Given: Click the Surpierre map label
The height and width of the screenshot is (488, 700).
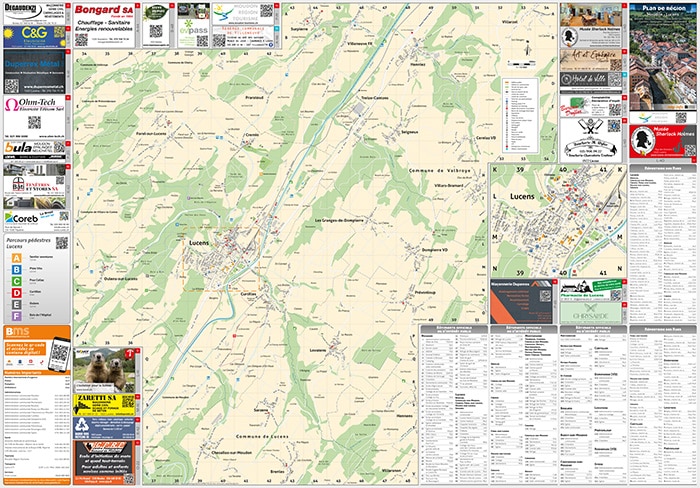Looking at the screenshot, I should pos(299,29).
